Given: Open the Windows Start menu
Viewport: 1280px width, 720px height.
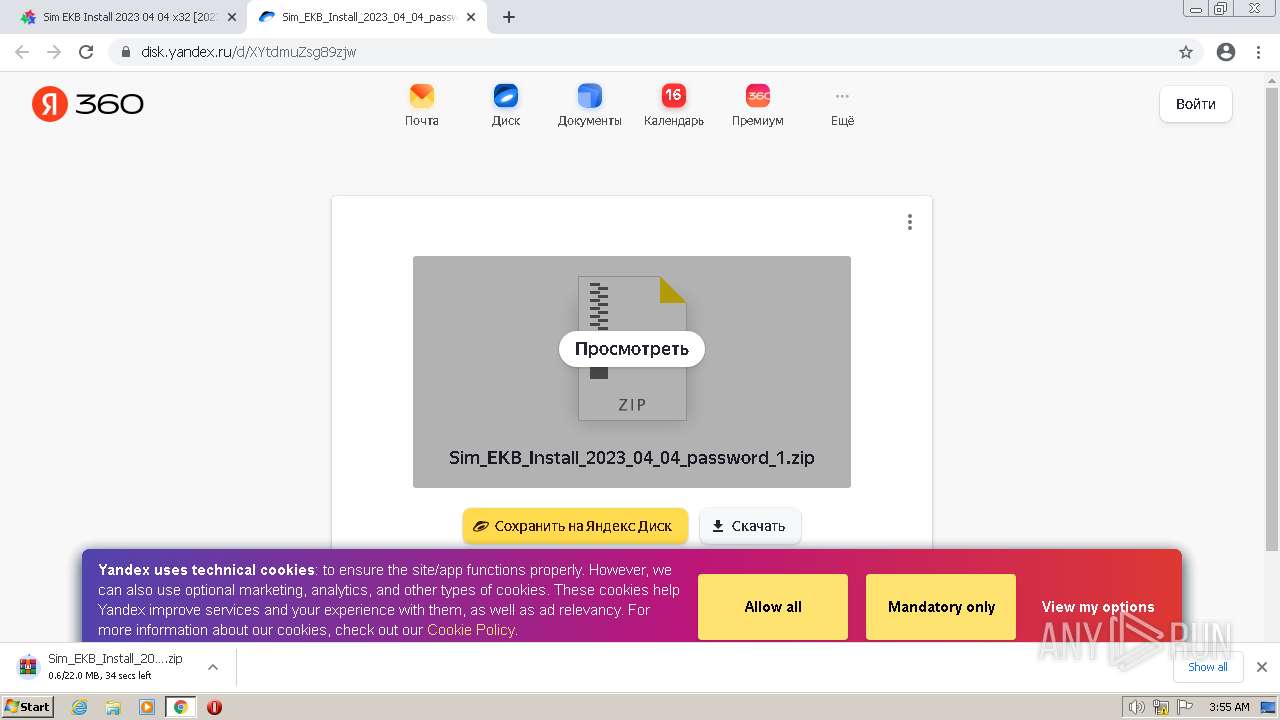Looking at the screenshot, I should [27, 707].
